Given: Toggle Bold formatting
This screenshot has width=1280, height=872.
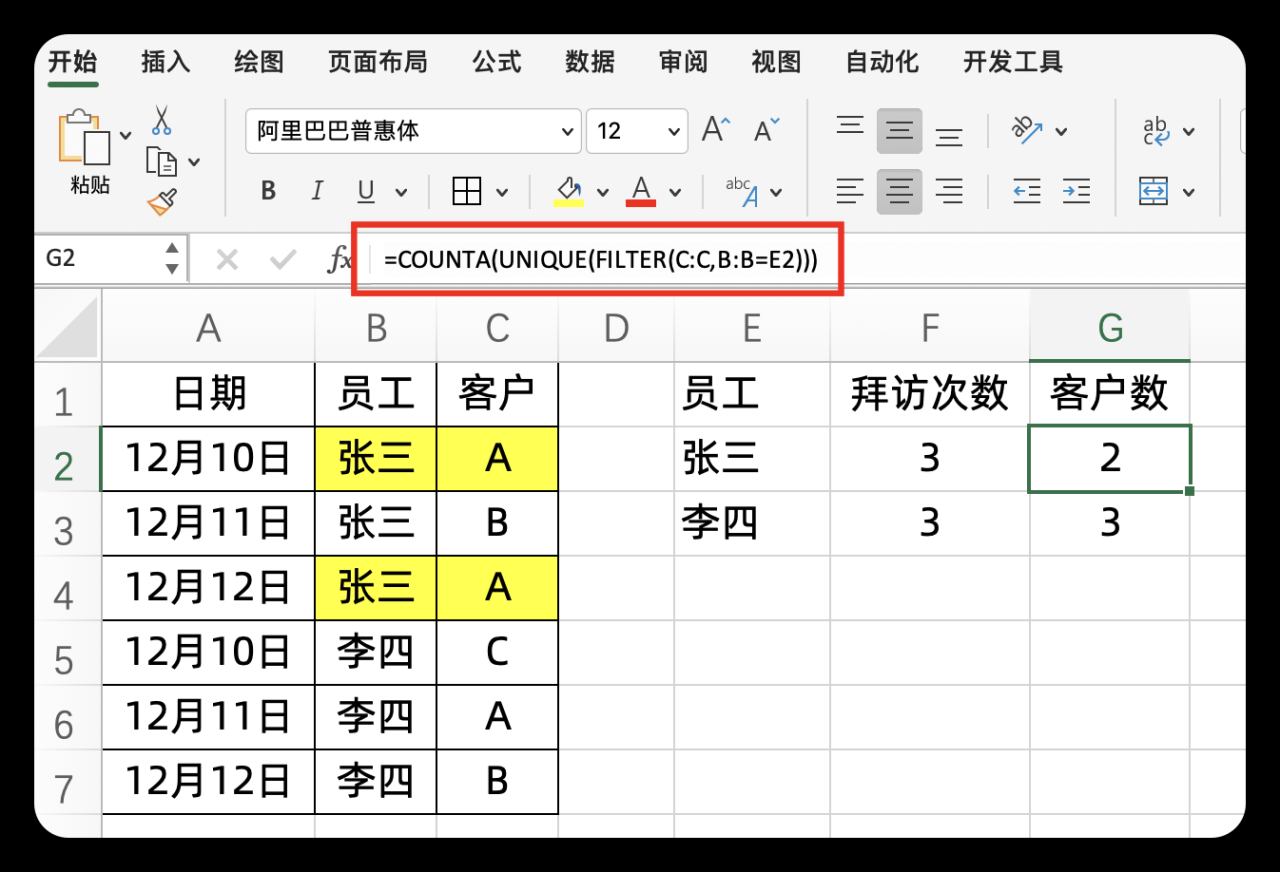Looking at the screenshot, I should pos(268,191).
